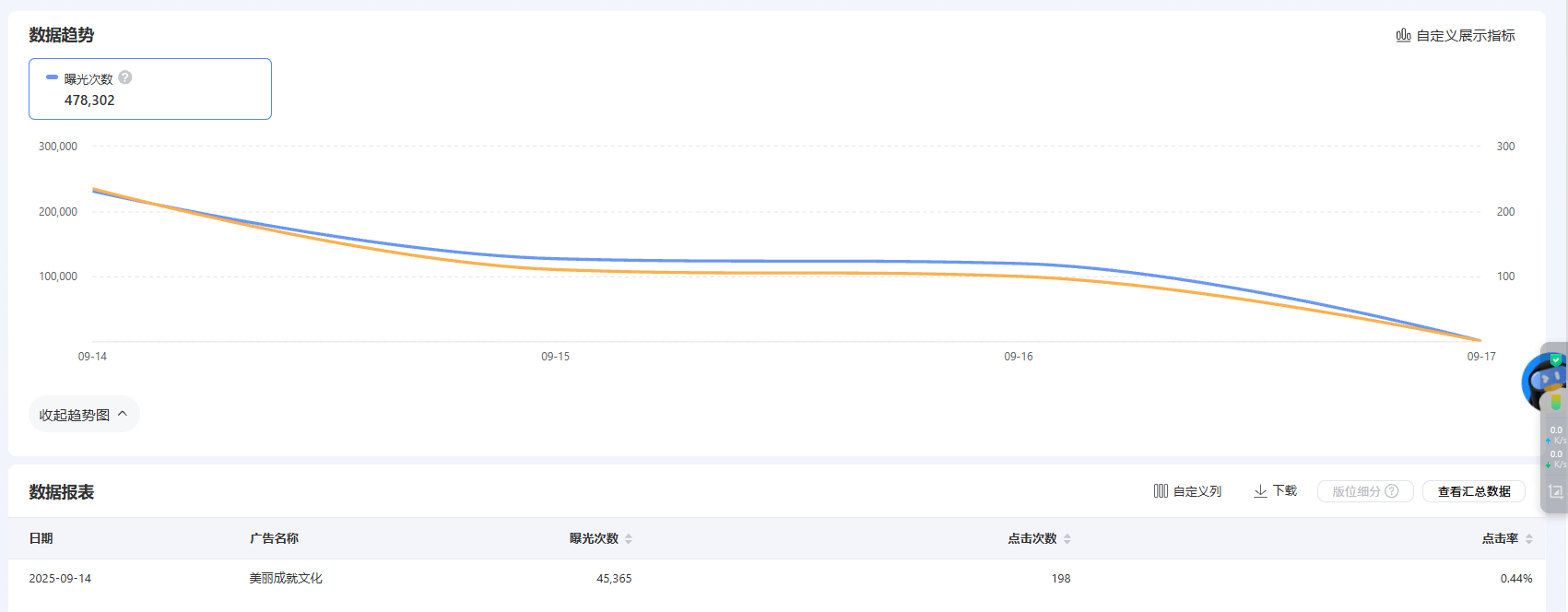This screenshot has width=1568, height=612.
Task: Click the blue 曝光次数 legend color marker
Action: coord(53,77)
